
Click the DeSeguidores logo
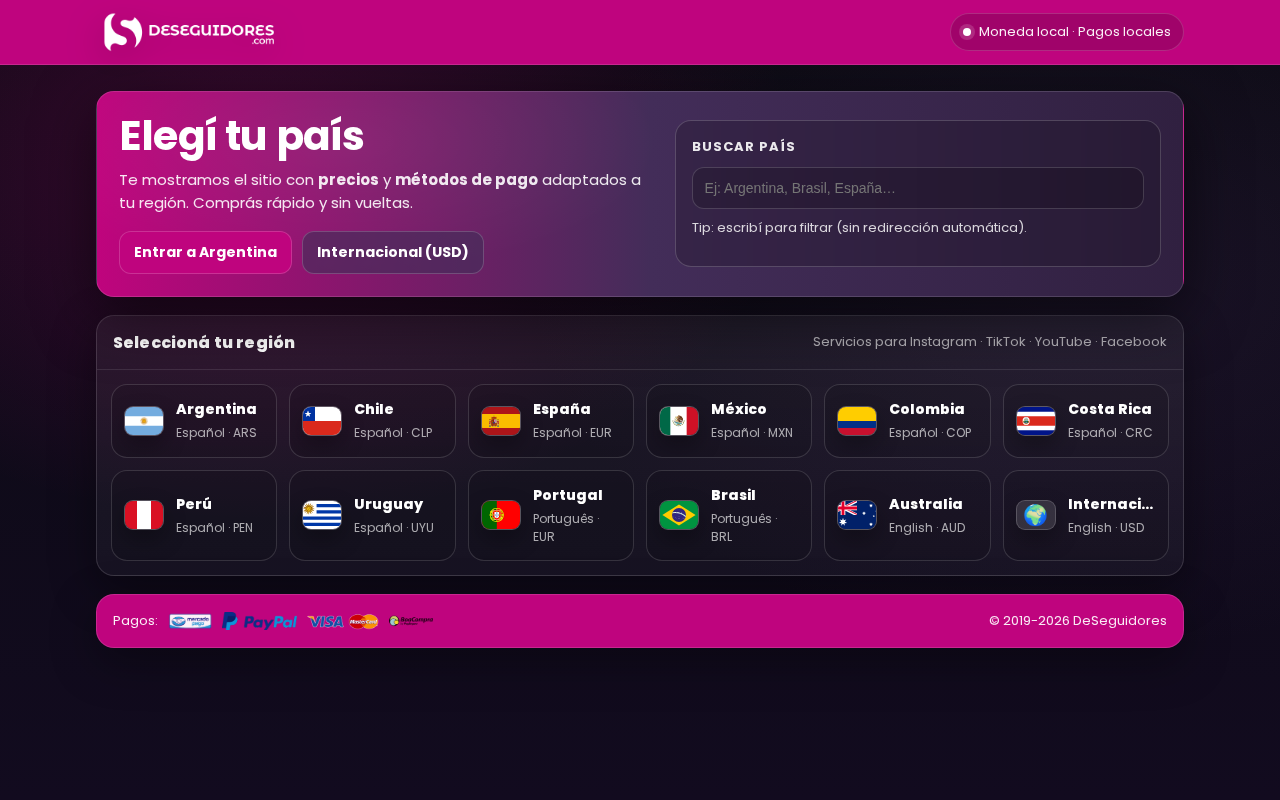189,32
